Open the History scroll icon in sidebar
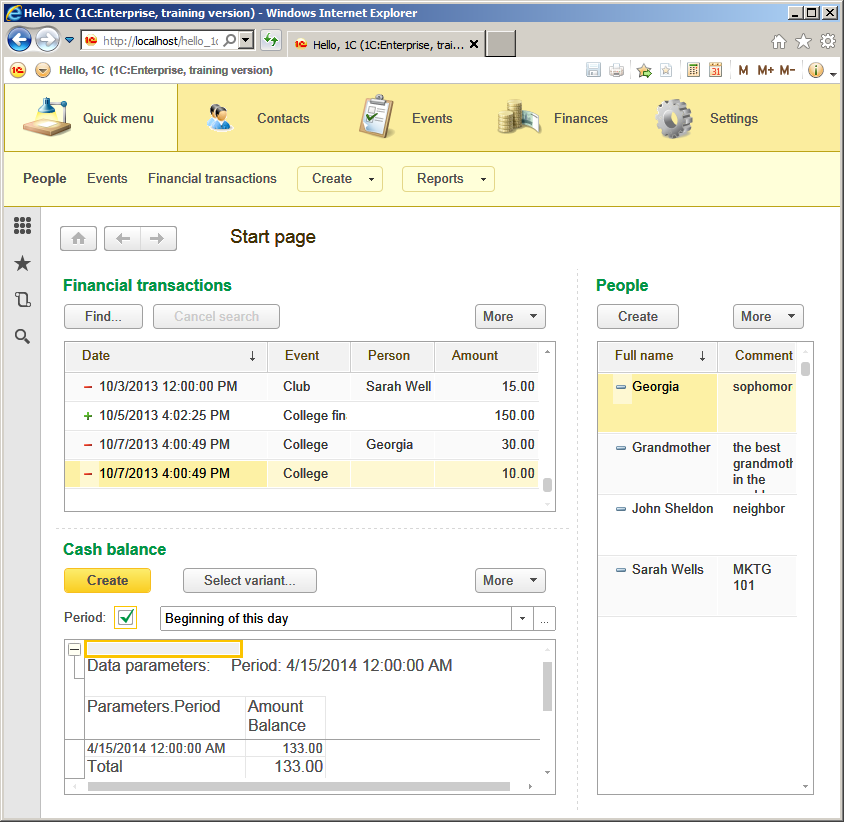Viewport: 844px width, 822px height. pos(22,300)
